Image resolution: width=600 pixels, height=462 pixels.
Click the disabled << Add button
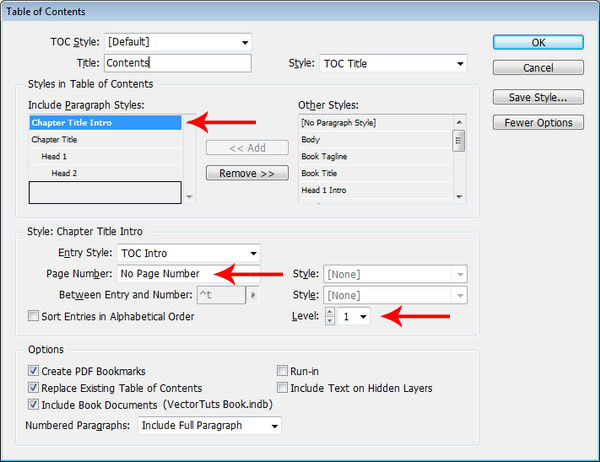247,148
